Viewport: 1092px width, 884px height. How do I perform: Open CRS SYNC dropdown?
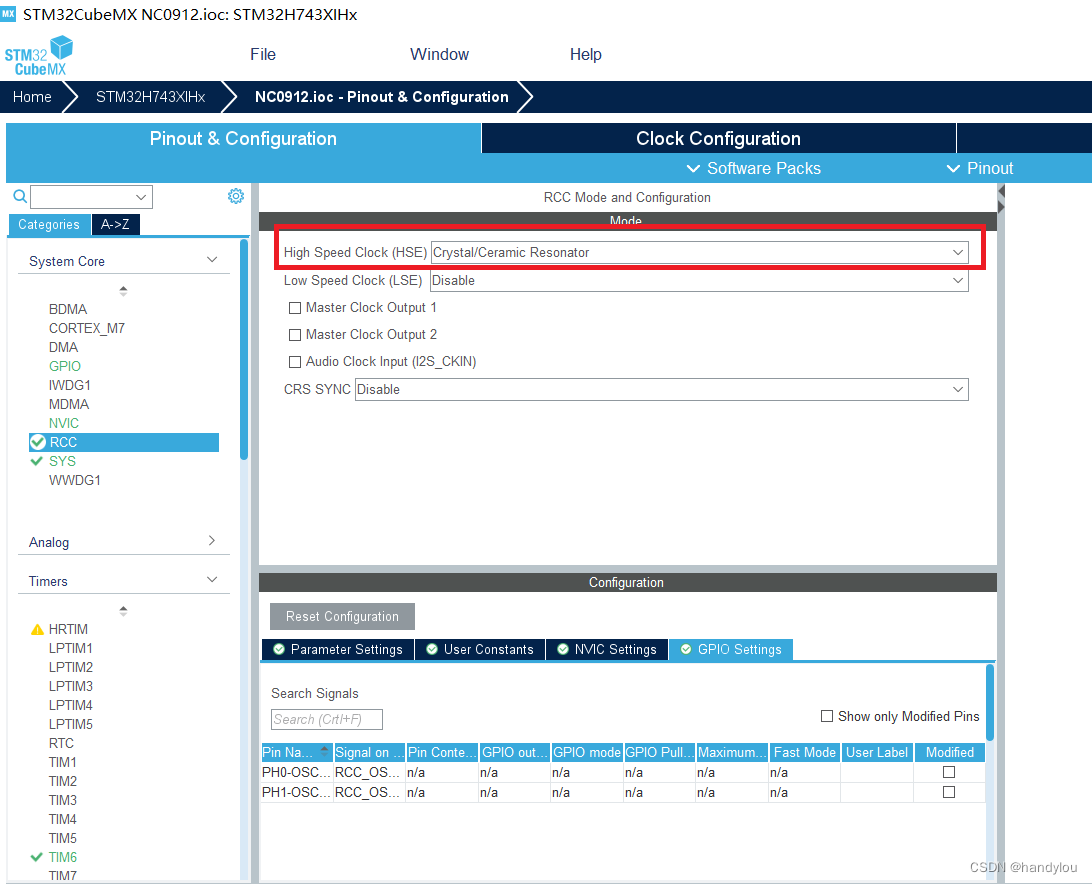tap(662, 389)
